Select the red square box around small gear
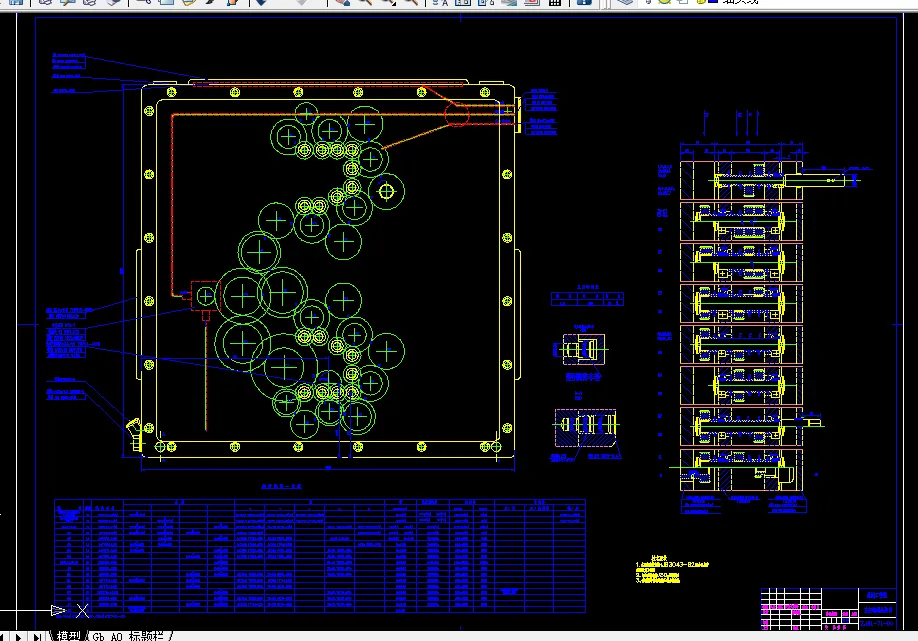918x641 pixels. pyautogui.click(x=204, y=296)
